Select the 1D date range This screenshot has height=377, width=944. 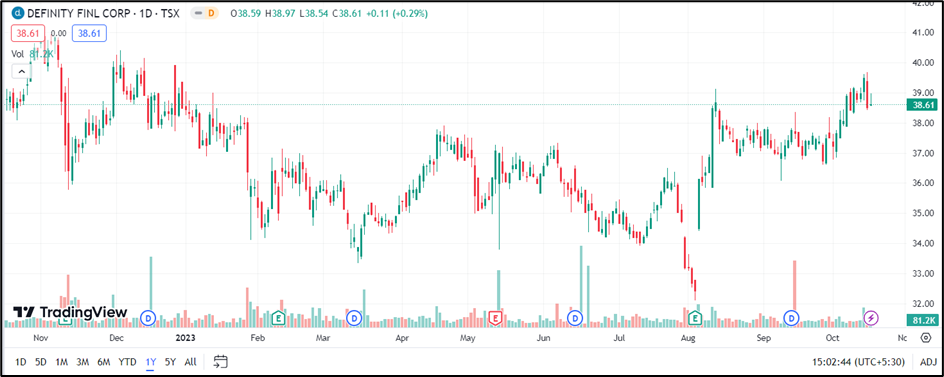pyautogui.click(x=20, y=362)
